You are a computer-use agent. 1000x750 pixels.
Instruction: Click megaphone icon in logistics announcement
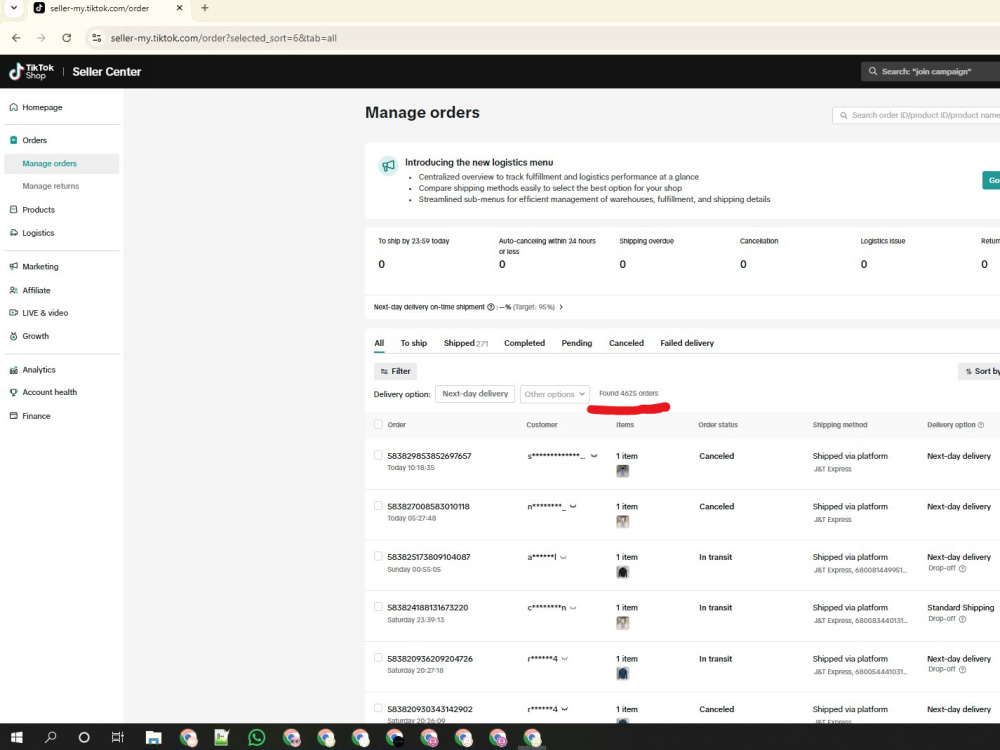(x=388, y=166)
